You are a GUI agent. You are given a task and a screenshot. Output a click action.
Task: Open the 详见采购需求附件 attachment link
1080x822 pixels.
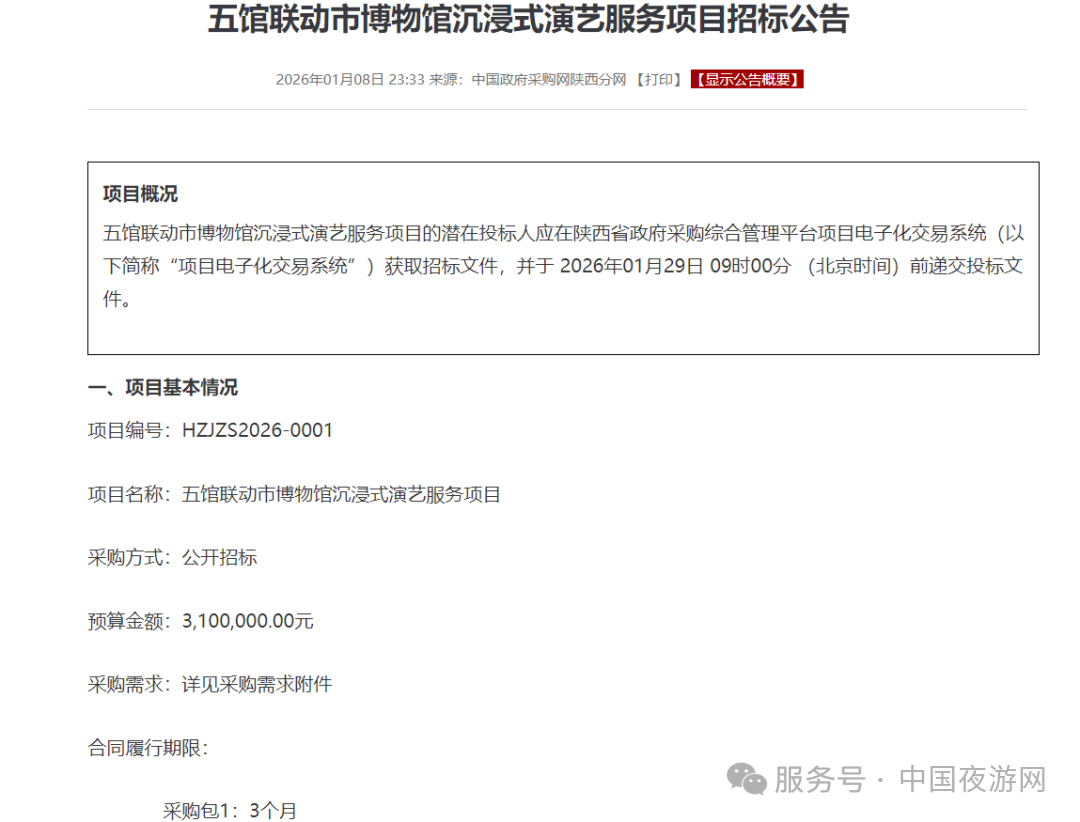(x=258, y=684)
